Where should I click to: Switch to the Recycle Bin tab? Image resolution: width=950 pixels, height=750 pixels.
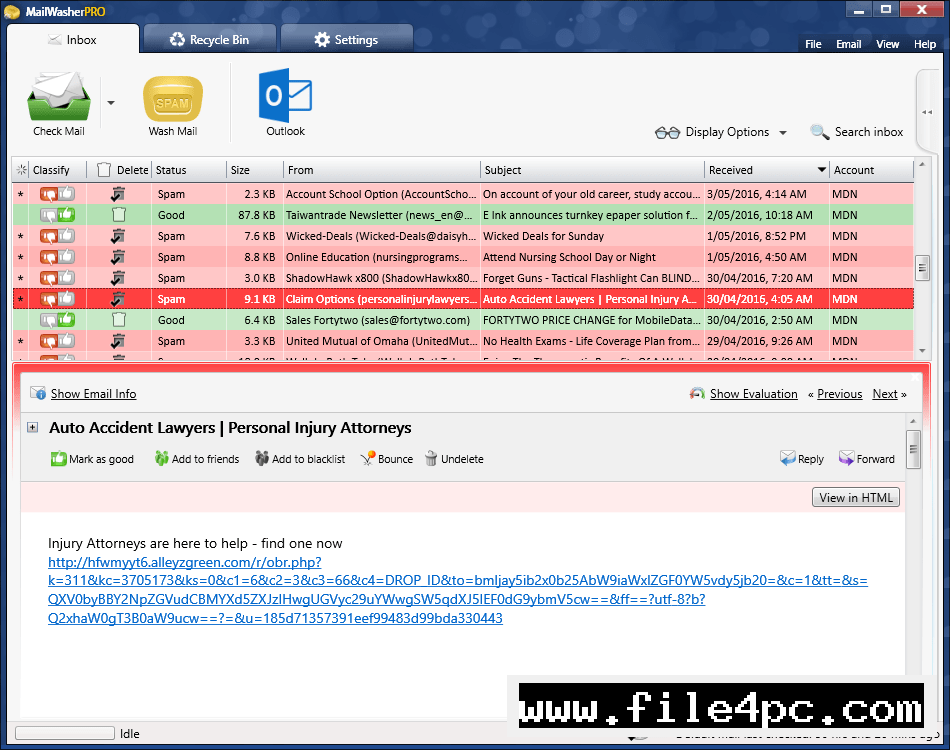tap(210, 39)
